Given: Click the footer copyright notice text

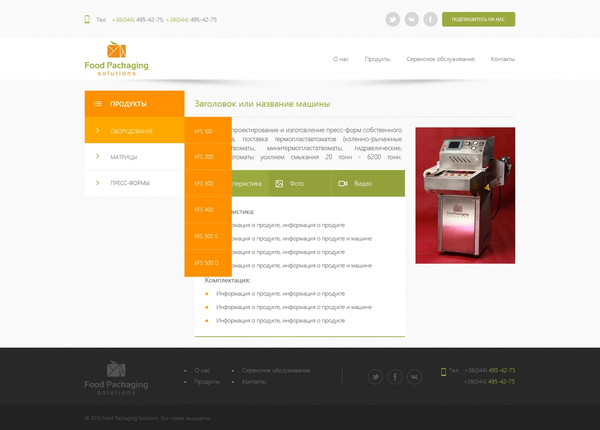Looking at the screenshot, I should click(147, 418).
